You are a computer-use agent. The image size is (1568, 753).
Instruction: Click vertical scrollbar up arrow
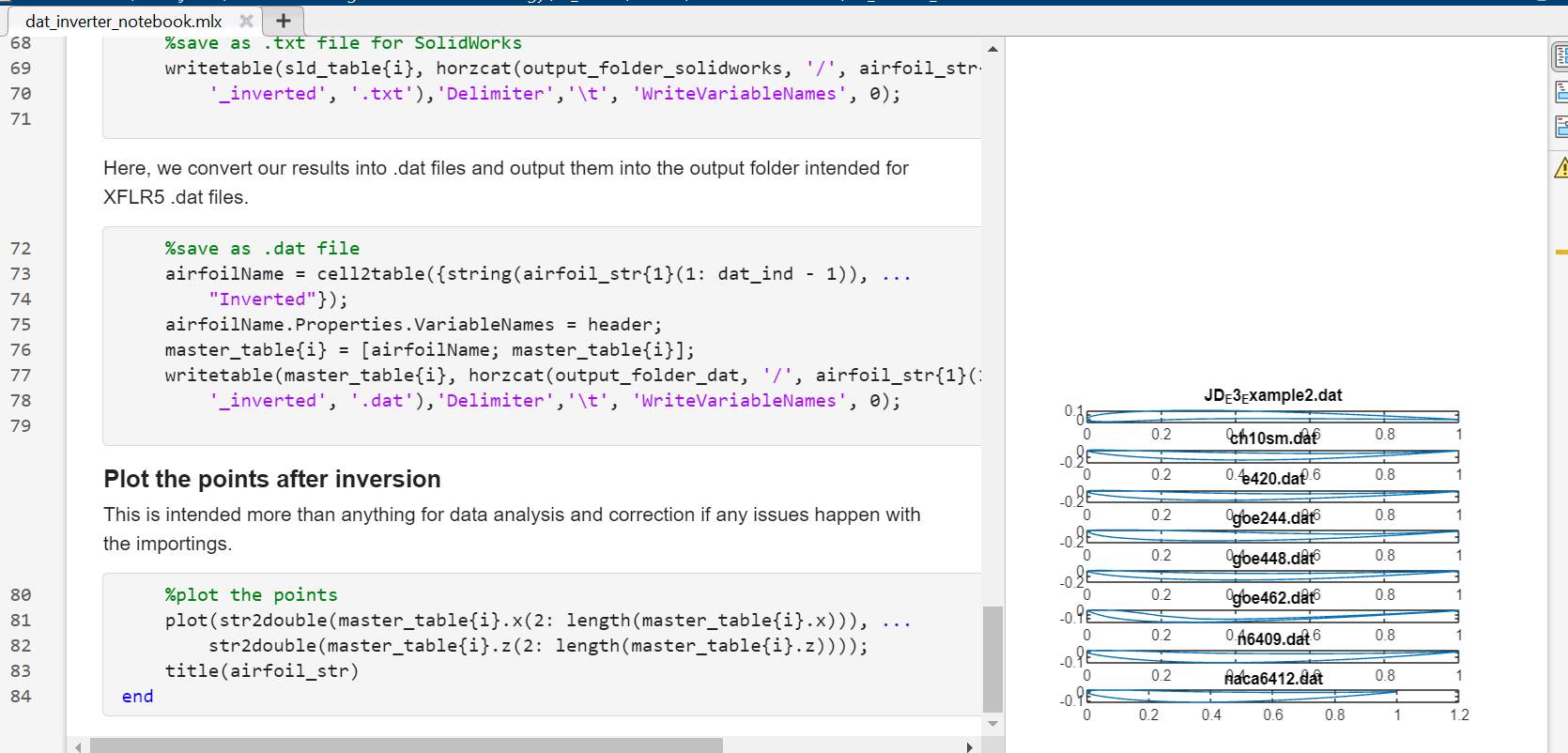(992, 49)
